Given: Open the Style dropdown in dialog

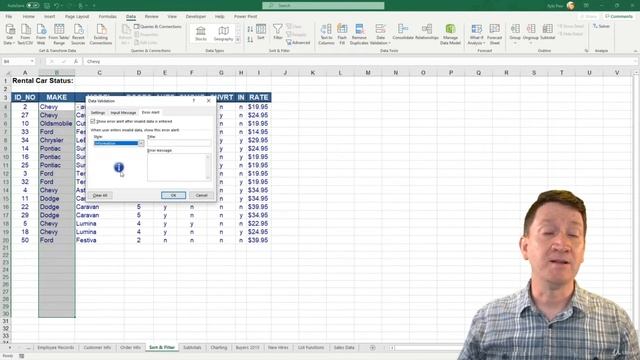Looking at the screenshot, I should coord(141,143).
